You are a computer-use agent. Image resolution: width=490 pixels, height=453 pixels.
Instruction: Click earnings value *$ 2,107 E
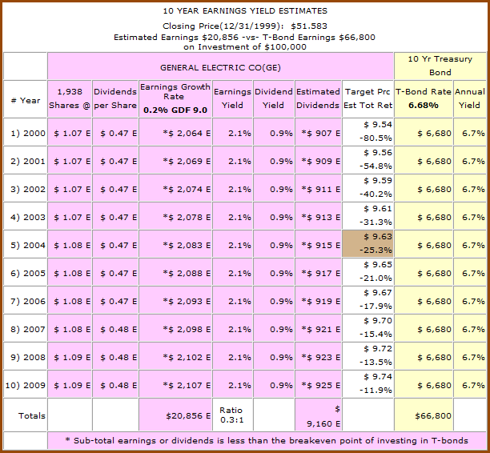(x=187, y=385)
